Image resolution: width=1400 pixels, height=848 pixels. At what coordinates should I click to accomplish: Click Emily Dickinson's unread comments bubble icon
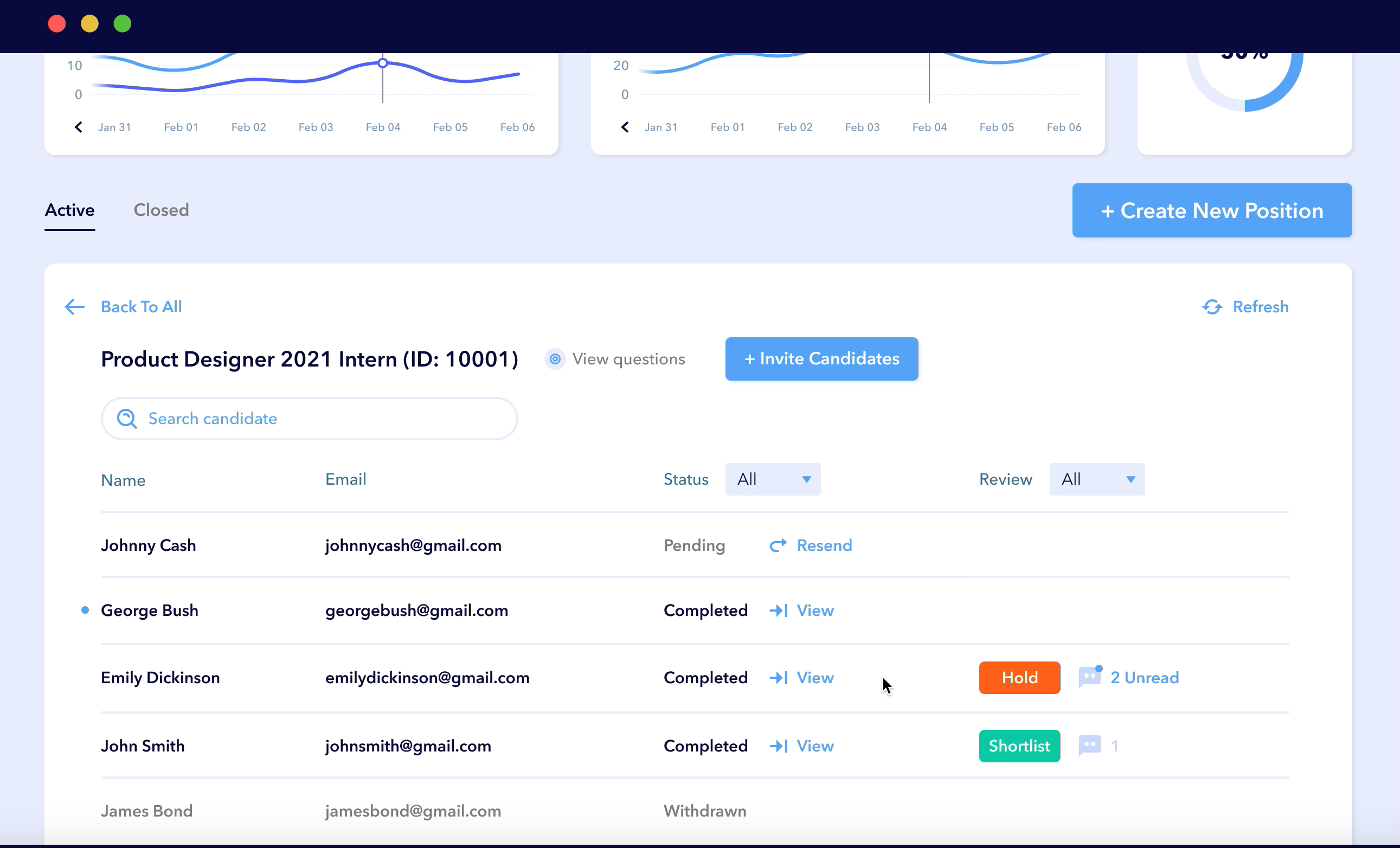(x=1090, y=677)
